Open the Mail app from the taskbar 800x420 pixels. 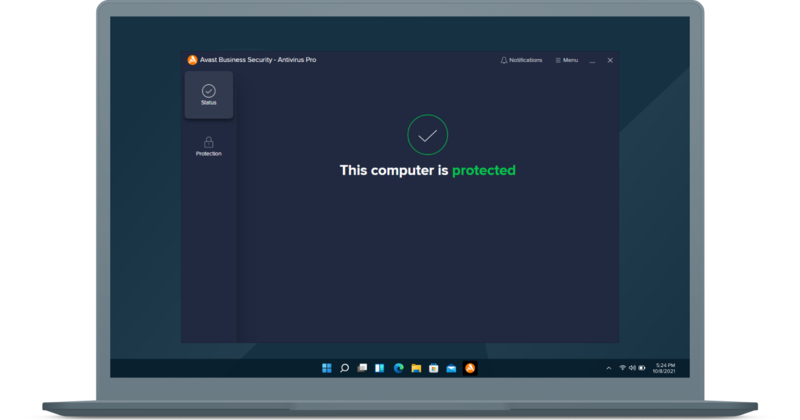click(x=452, y=368)
